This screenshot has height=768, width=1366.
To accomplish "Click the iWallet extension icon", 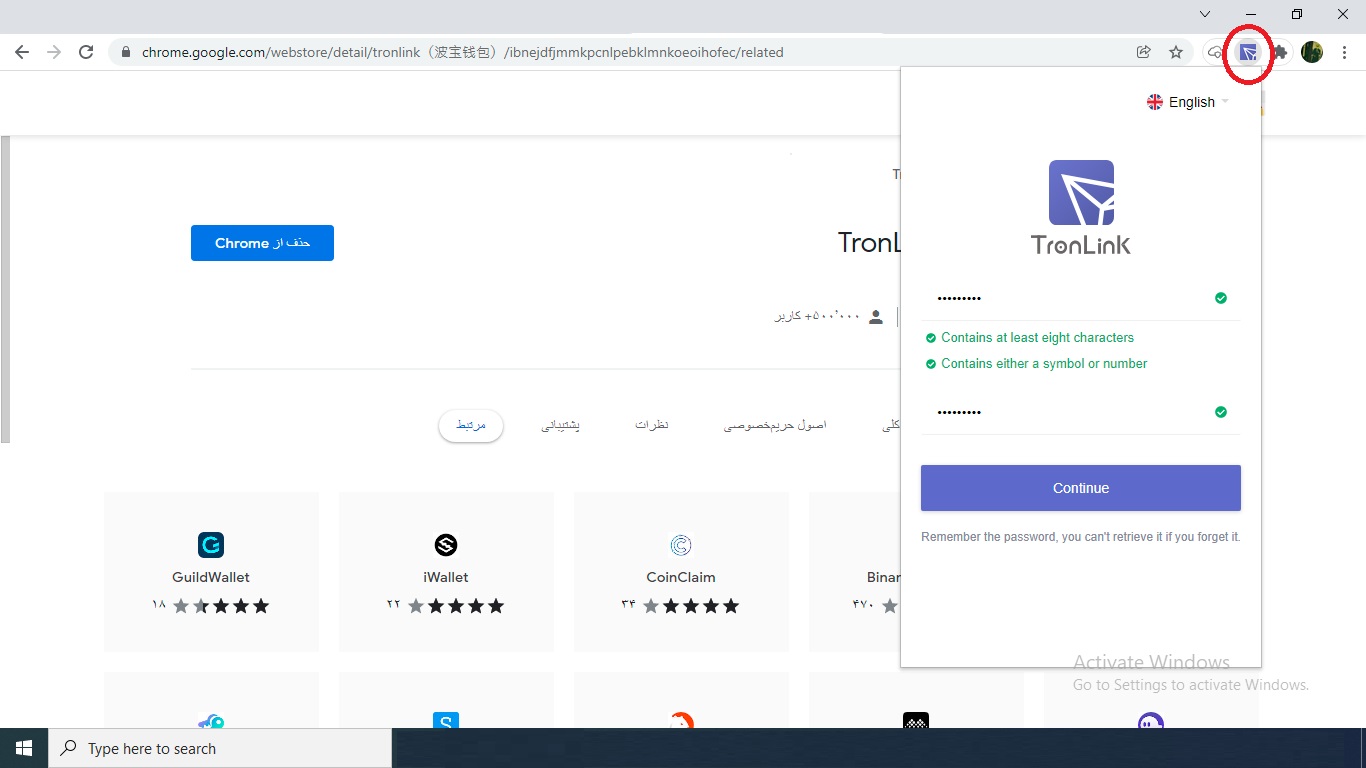I will point(445,545).
